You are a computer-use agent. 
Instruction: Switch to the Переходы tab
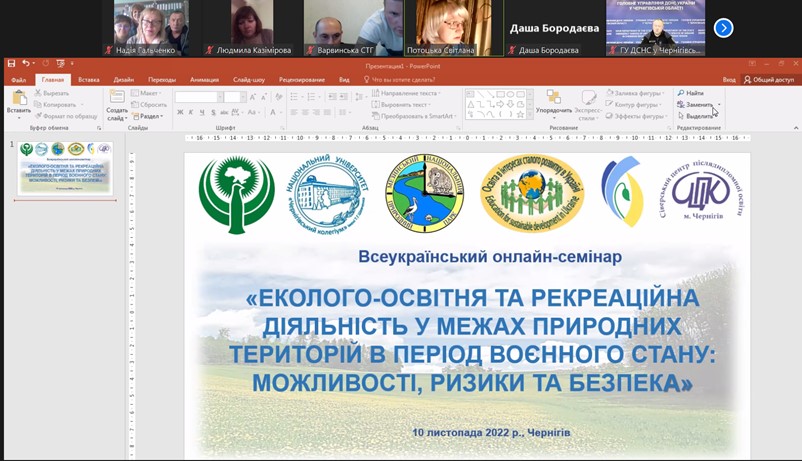click(162, 79)
